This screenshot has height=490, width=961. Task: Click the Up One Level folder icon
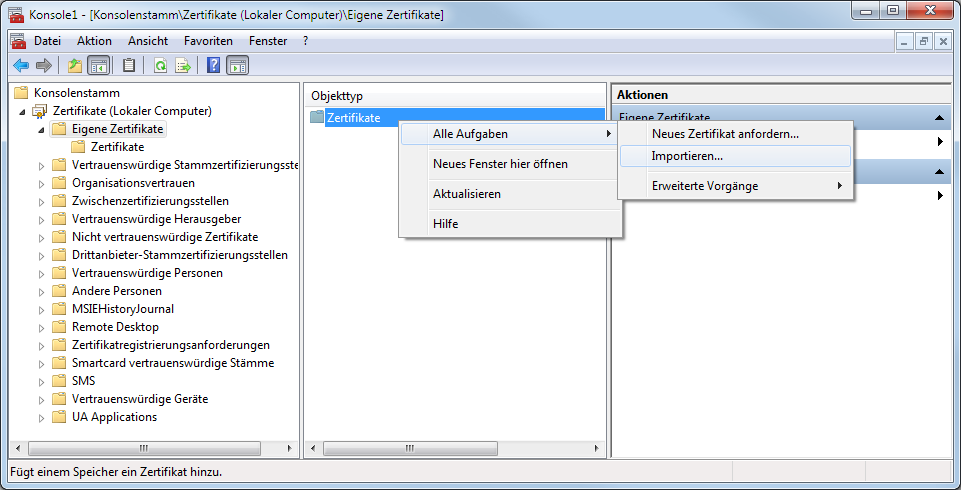(x=74, y=66)
